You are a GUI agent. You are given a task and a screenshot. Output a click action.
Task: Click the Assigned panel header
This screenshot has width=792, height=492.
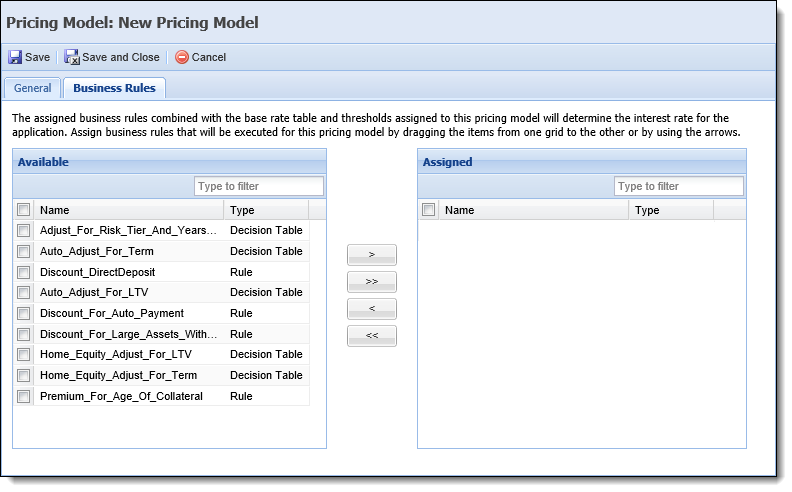tap(582, 162)
